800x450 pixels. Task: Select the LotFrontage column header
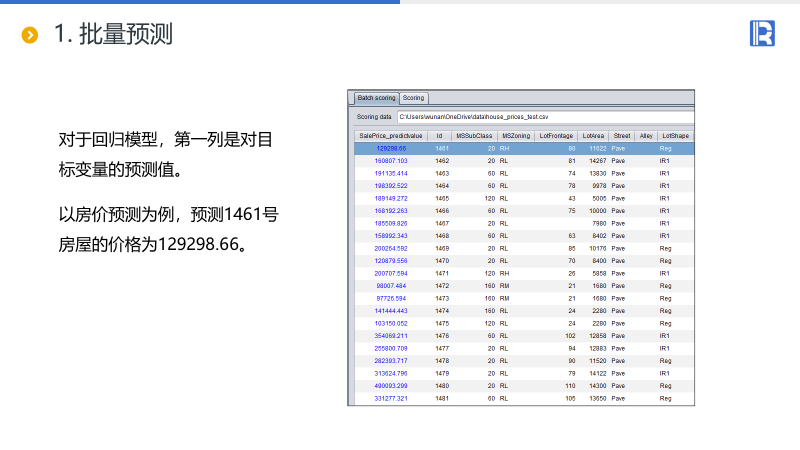pyautogui.click(x=556, y=135)
